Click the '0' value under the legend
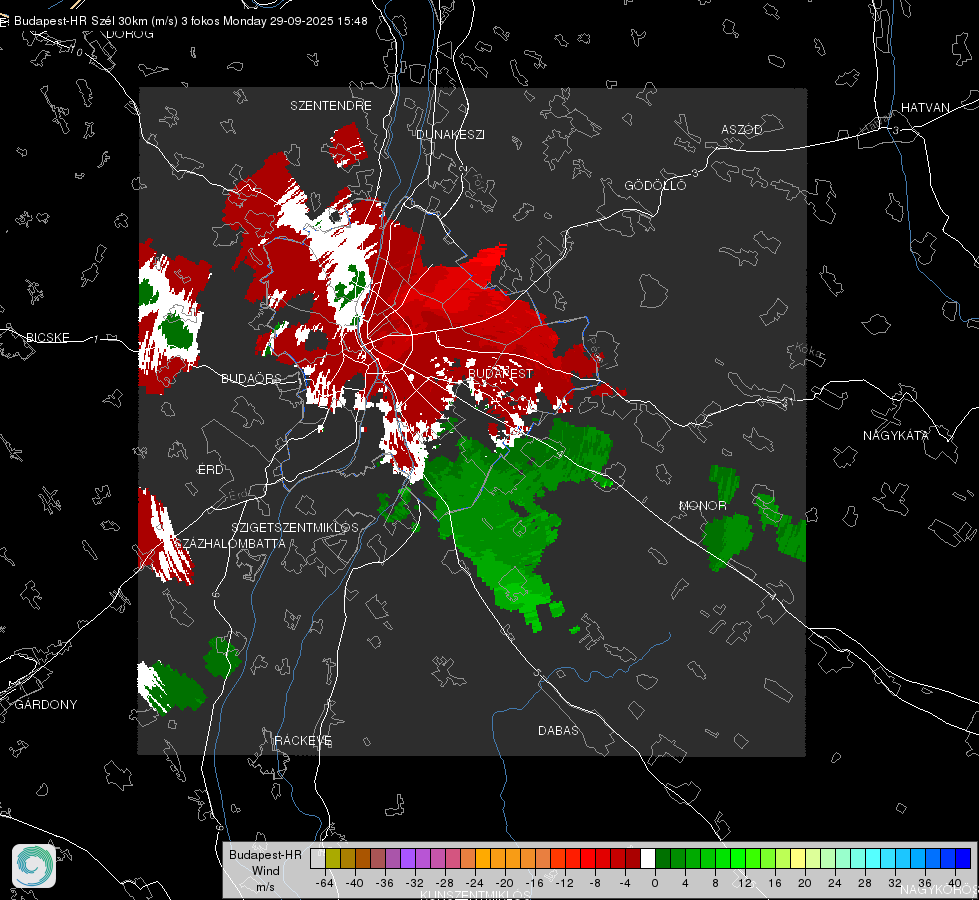Screen dimensions: 979x900 [x=654, y=883]
